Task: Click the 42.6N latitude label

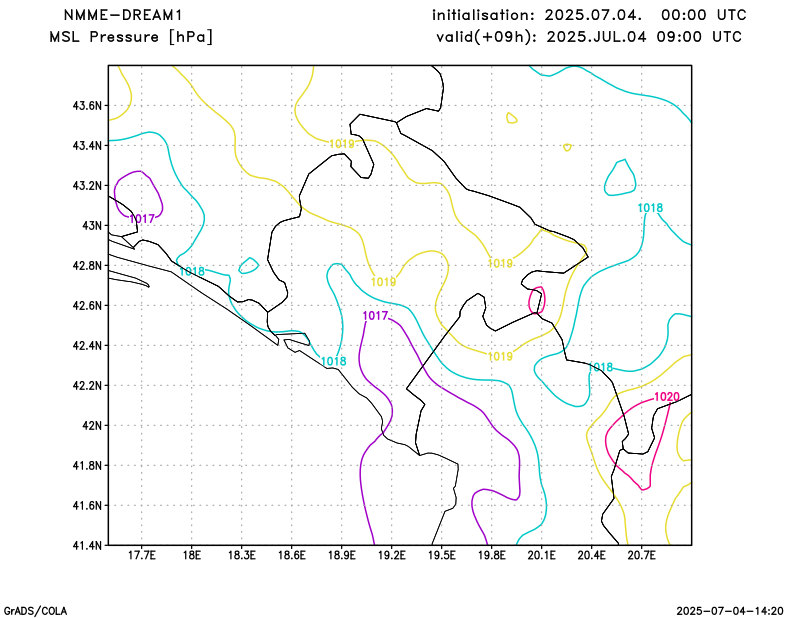Action: tap(88, 305)
